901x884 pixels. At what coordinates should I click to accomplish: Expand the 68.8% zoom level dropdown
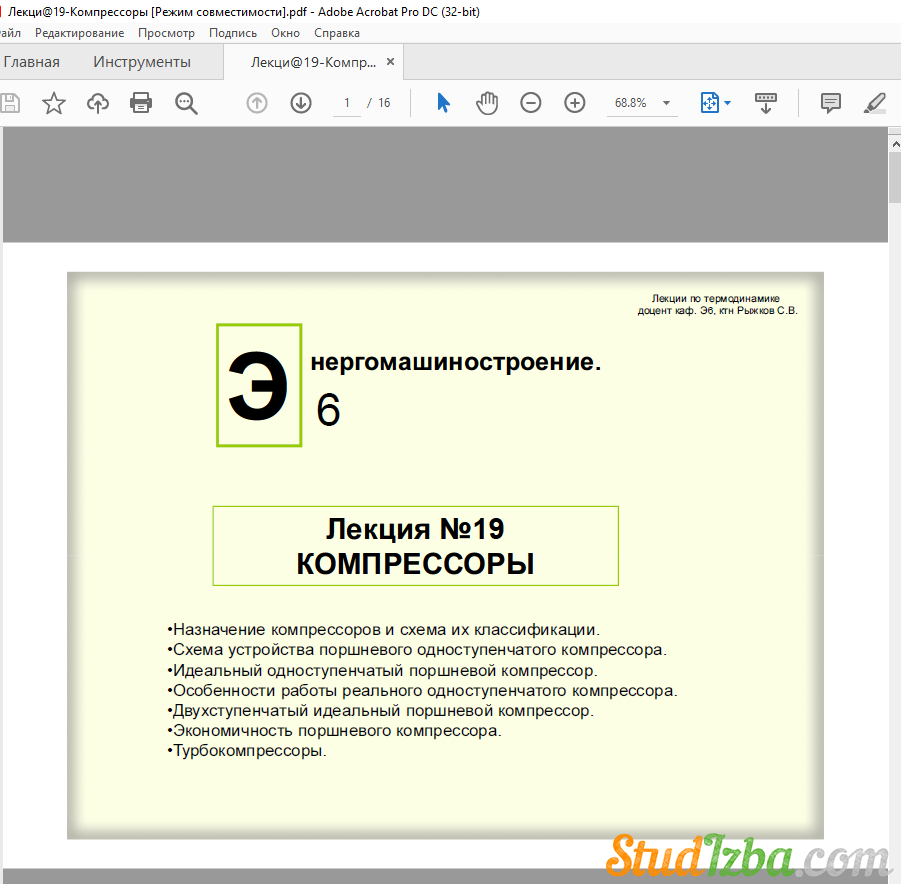(x=666, y=103)
